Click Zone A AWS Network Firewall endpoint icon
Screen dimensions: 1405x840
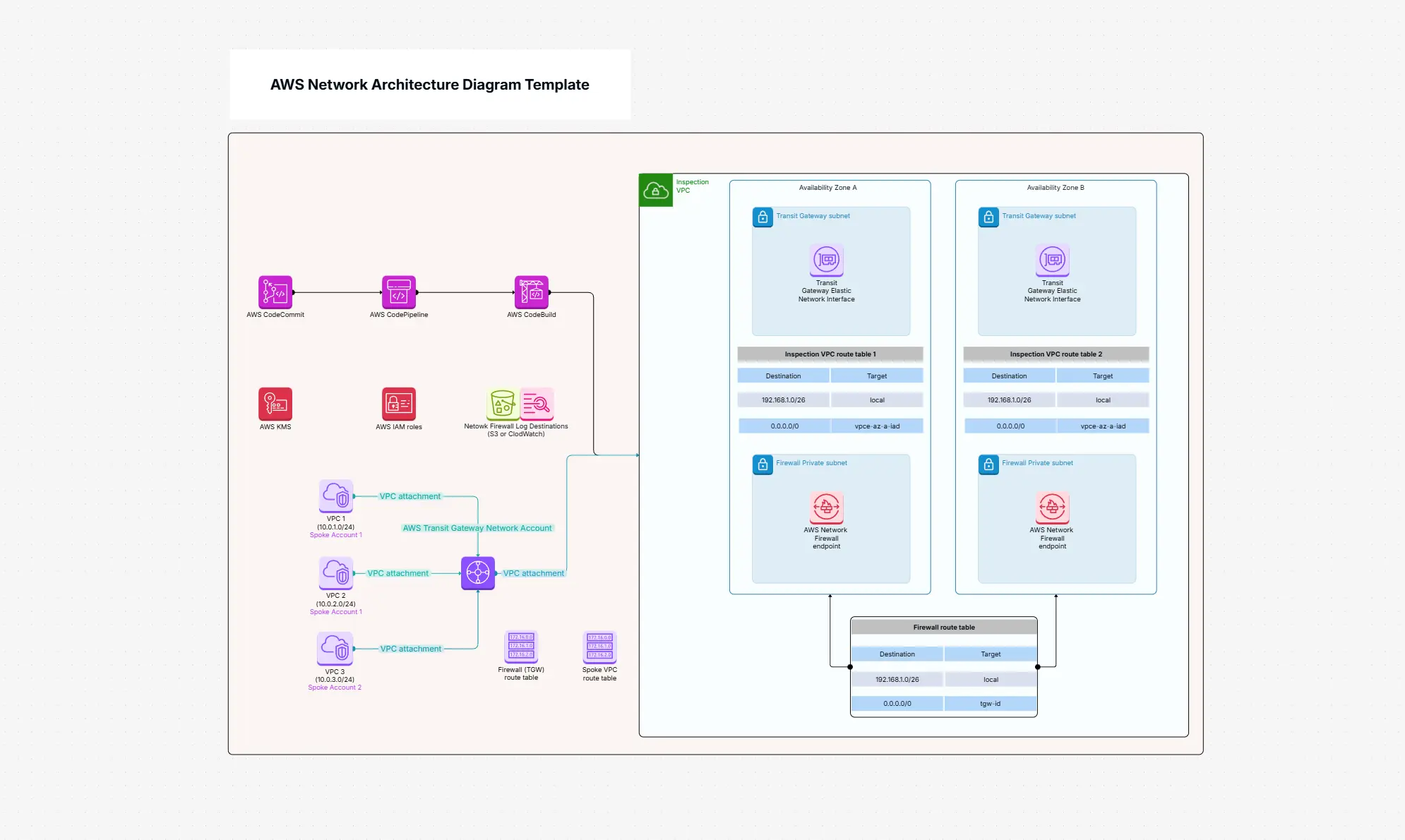click(827, 507)
